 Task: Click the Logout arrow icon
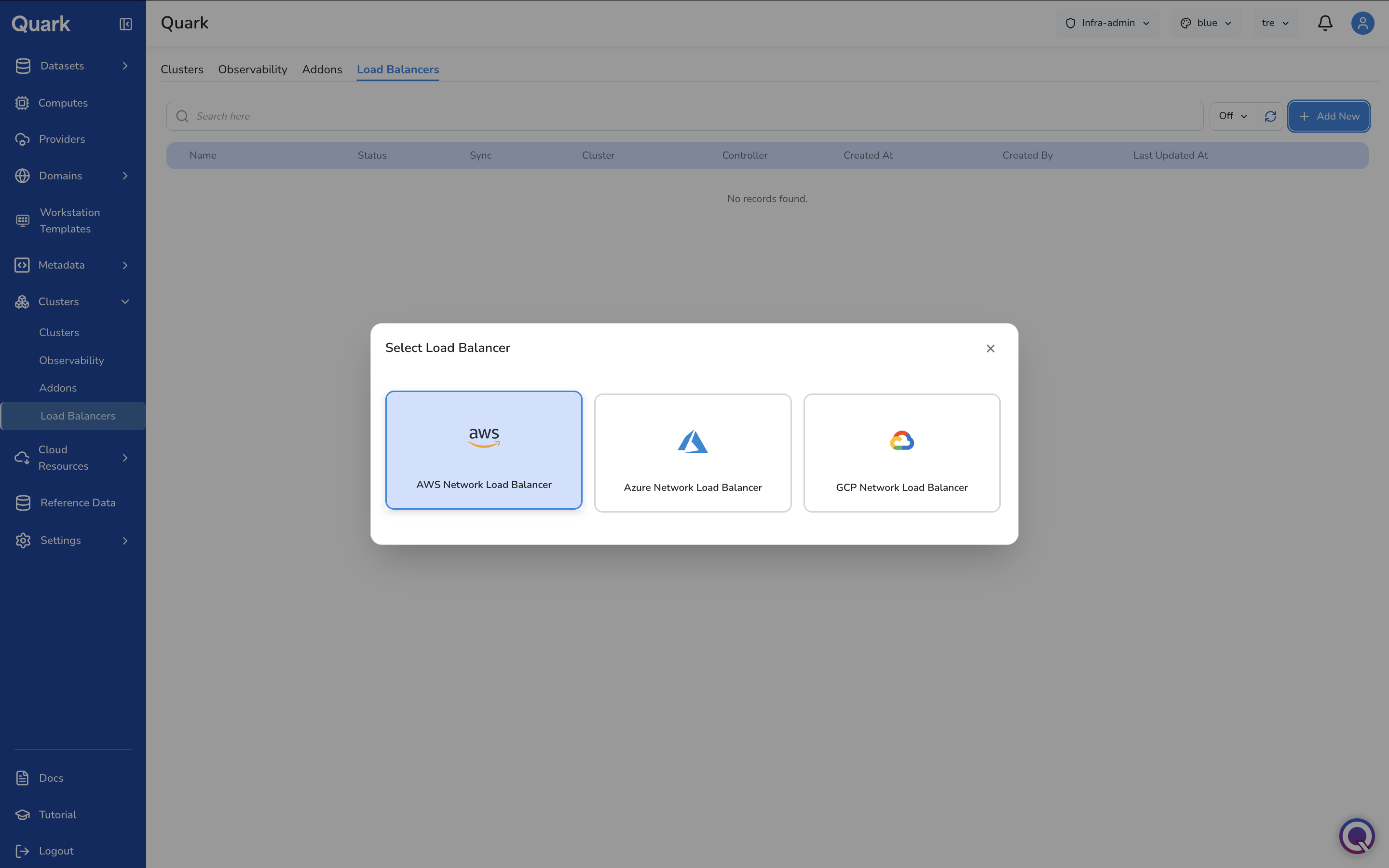point(22,851)
